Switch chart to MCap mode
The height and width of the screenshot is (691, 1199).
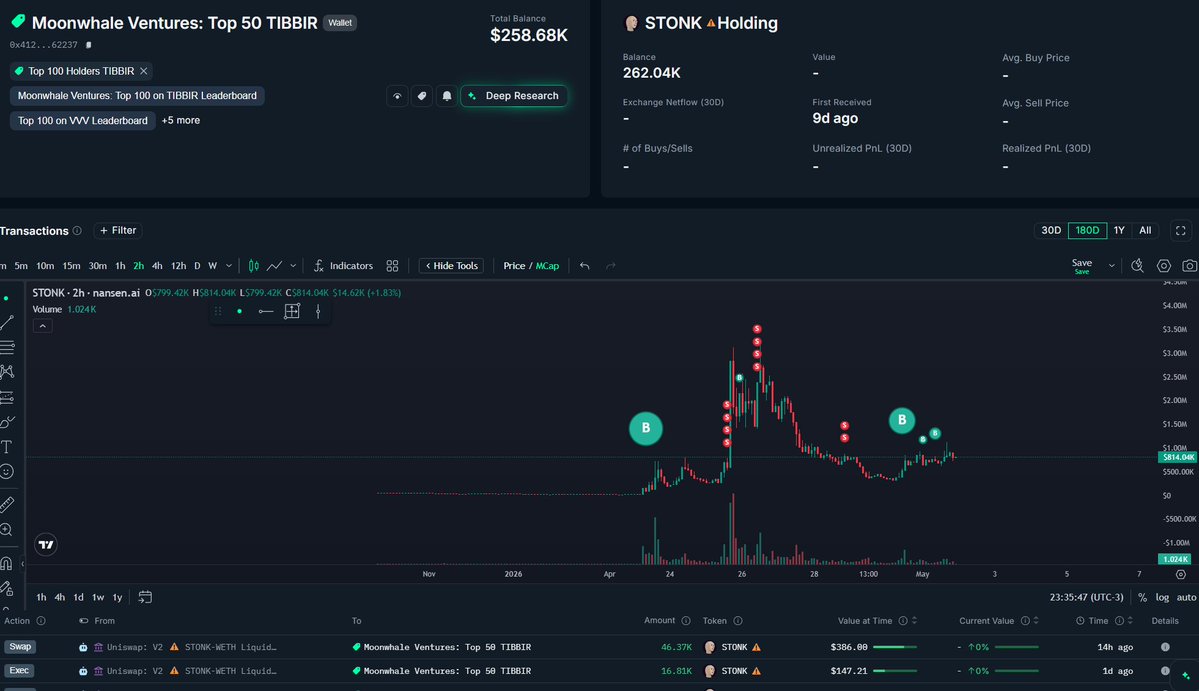[x=548, y=266]
